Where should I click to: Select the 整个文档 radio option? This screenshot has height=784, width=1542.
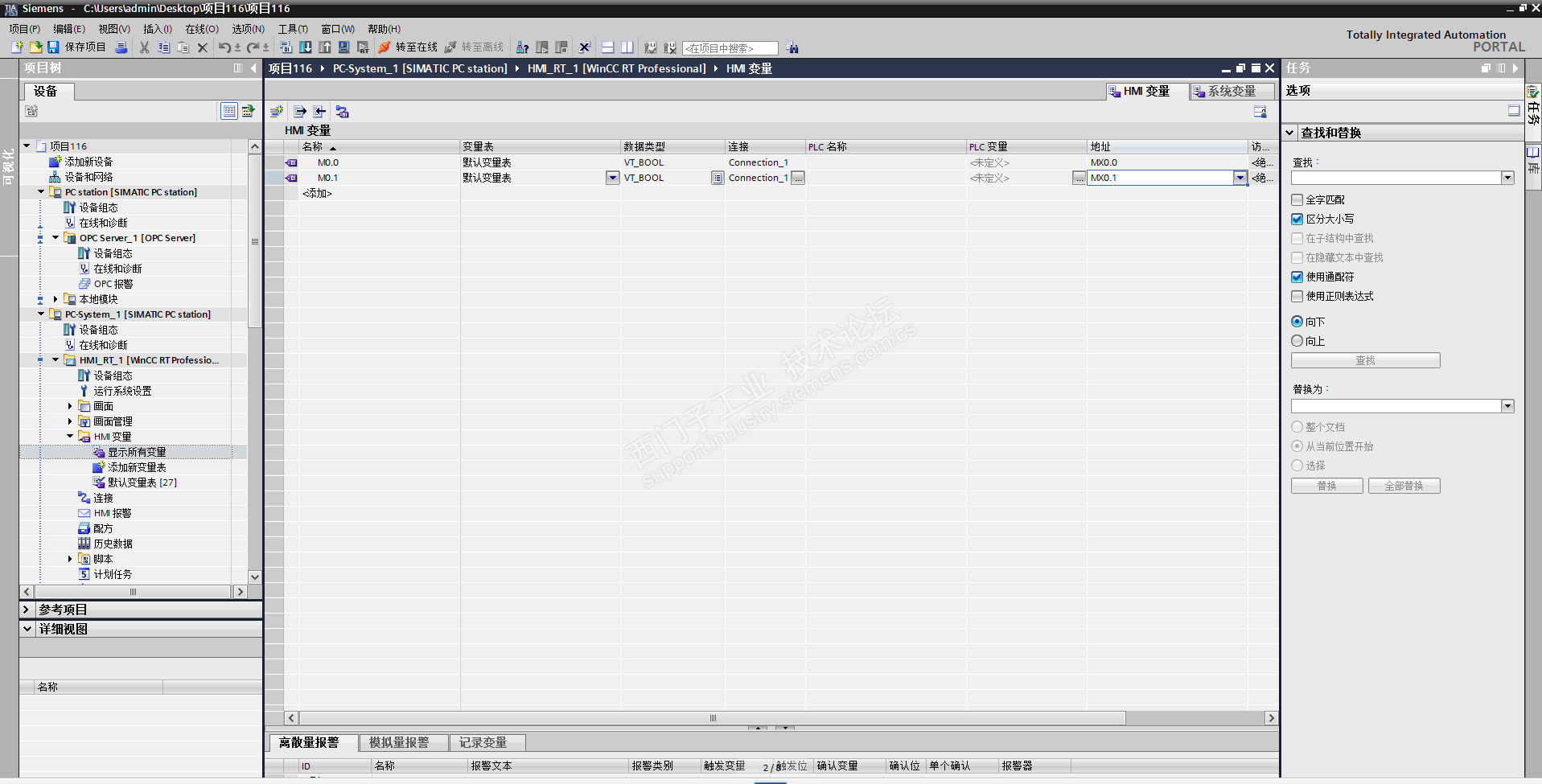tap(1297, 427)
